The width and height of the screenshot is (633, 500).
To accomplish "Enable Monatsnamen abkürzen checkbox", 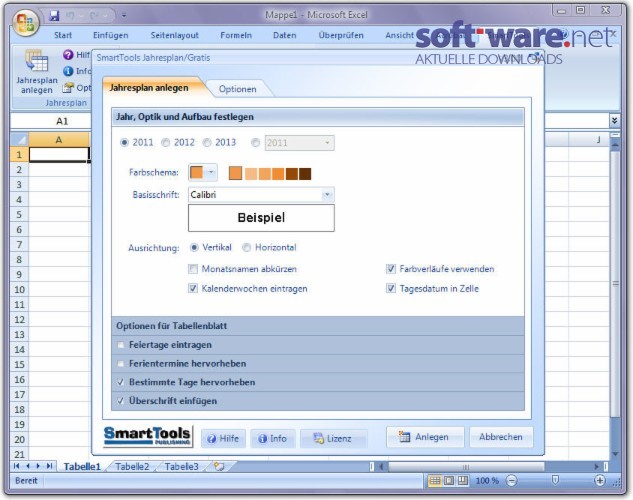I will 193,269.
